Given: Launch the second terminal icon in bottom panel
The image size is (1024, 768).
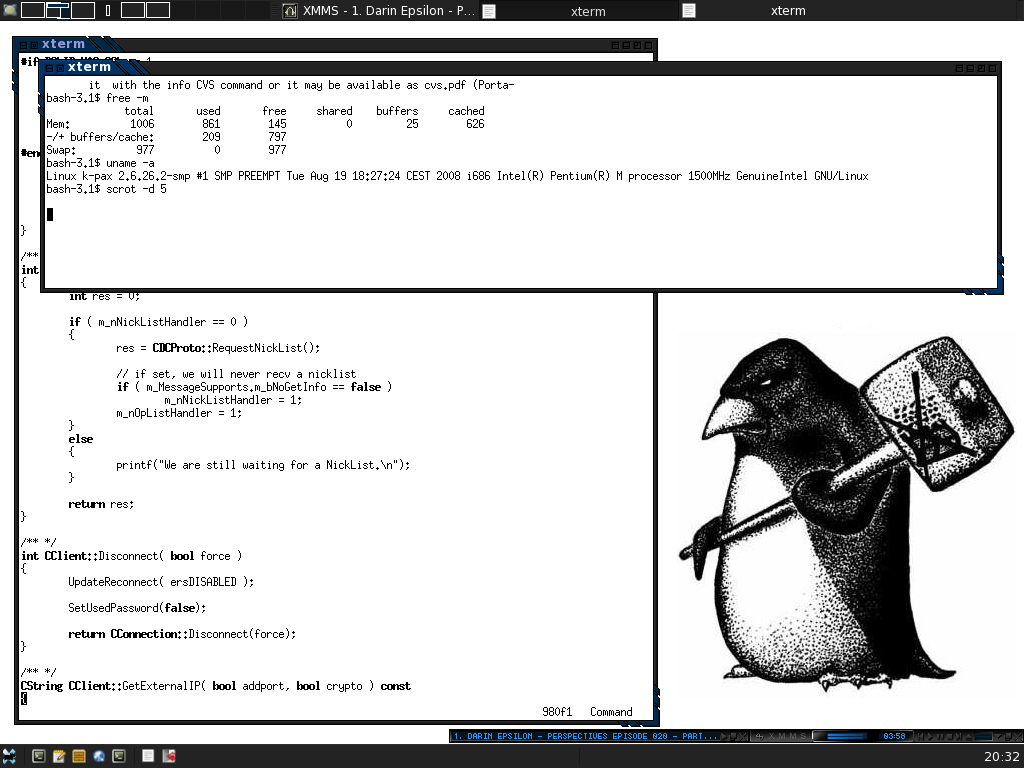Looking at the screenshot, I should click(119, 756).
